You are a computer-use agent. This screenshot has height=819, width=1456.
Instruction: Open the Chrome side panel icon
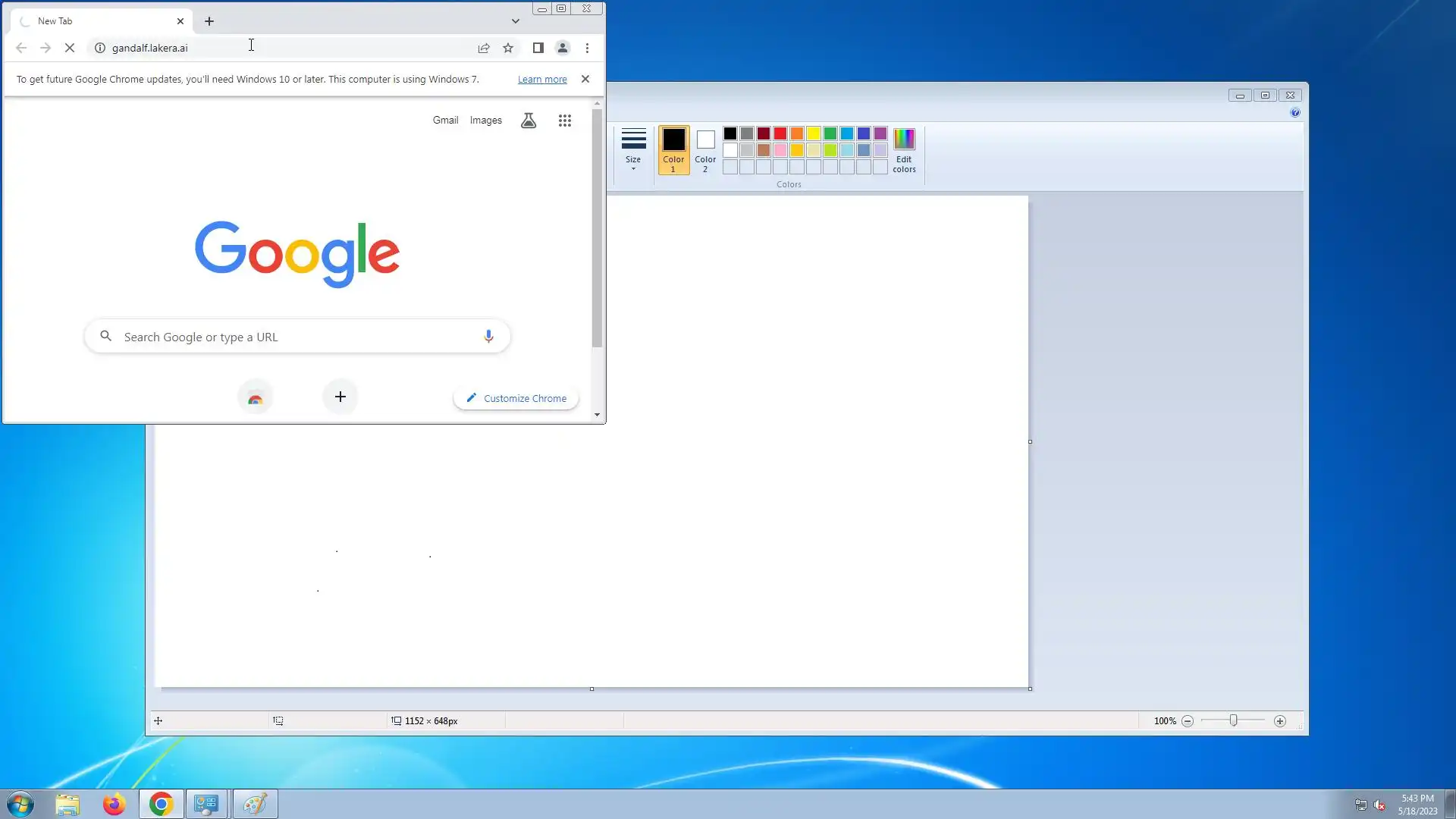point(538,48)
